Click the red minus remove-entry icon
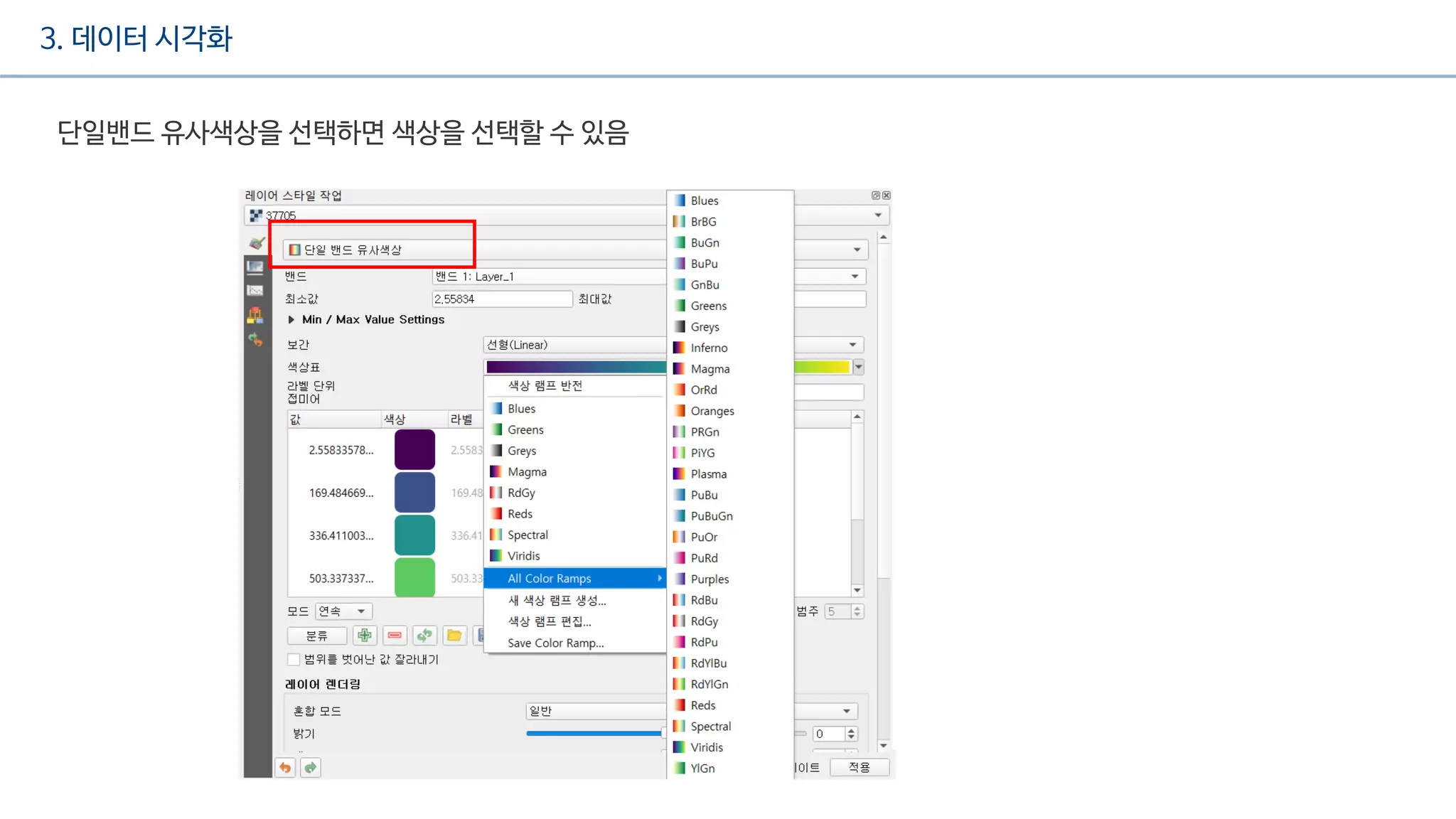 click(x=395, y=635)
